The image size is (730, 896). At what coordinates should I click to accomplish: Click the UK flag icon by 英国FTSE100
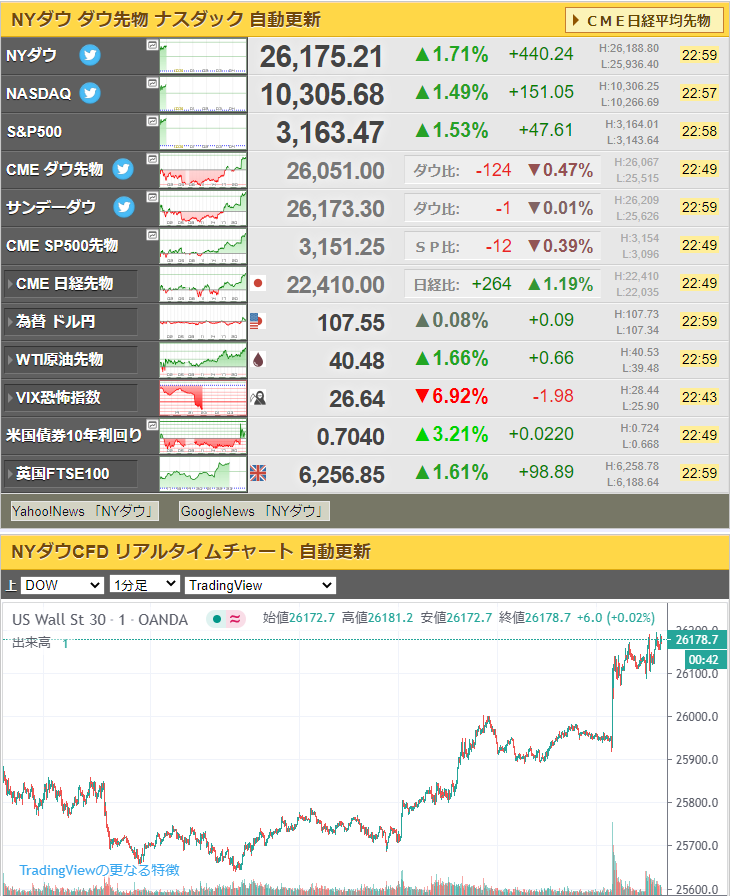258,473
